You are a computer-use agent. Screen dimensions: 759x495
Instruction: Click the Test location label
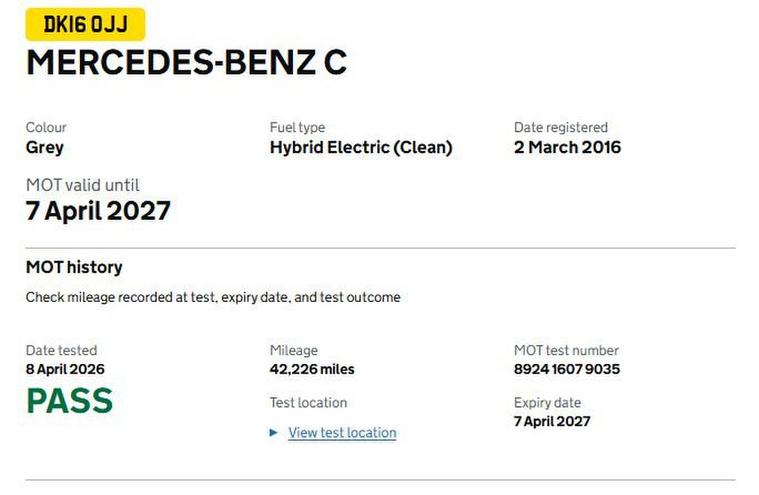308,403
